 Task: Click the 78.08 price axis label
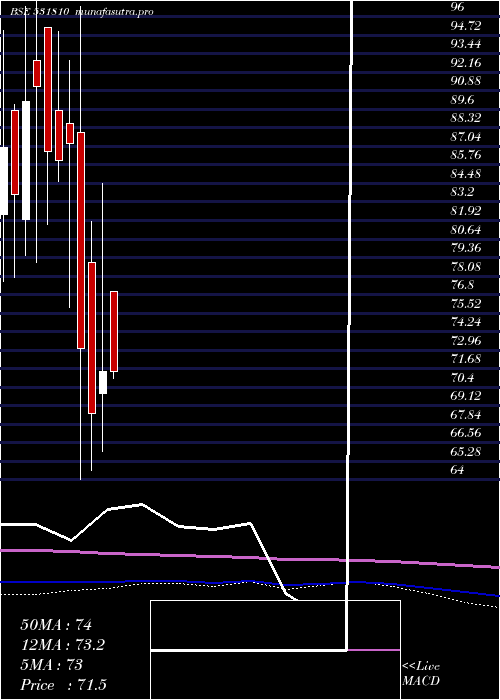[x=466, y=267]
